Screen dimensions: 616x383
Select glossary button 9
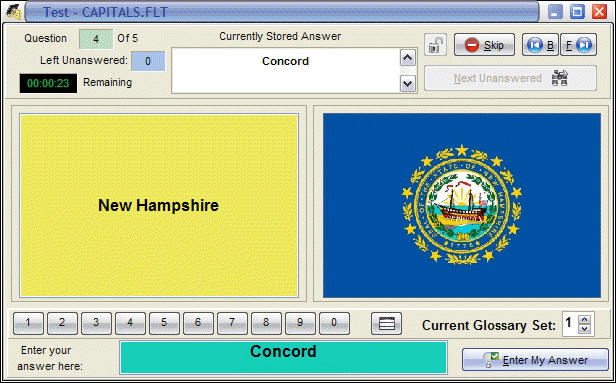click(300, 324)
